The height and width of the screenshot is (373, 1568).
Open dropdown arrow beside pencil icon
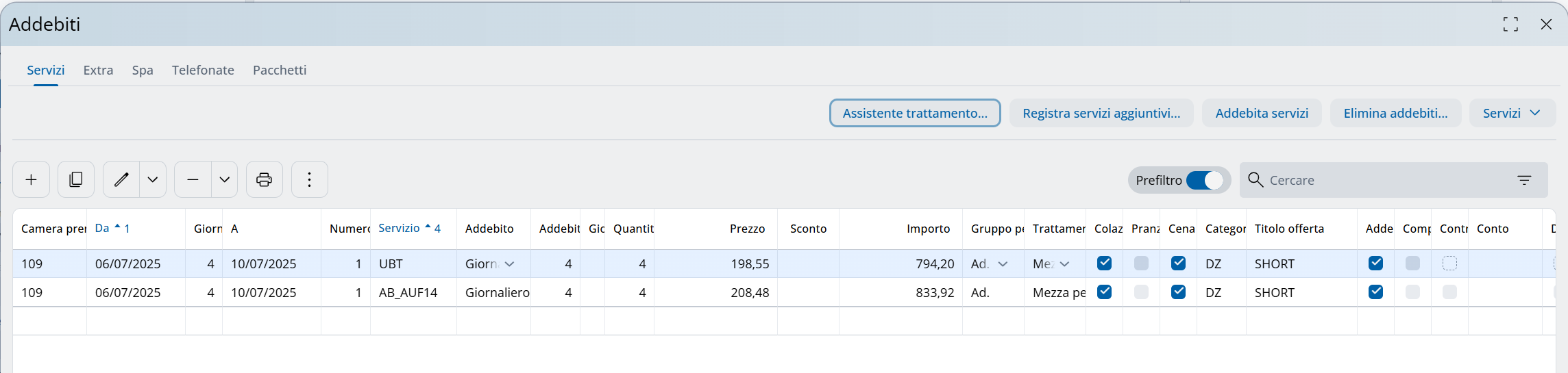click(x=153, y=180)
